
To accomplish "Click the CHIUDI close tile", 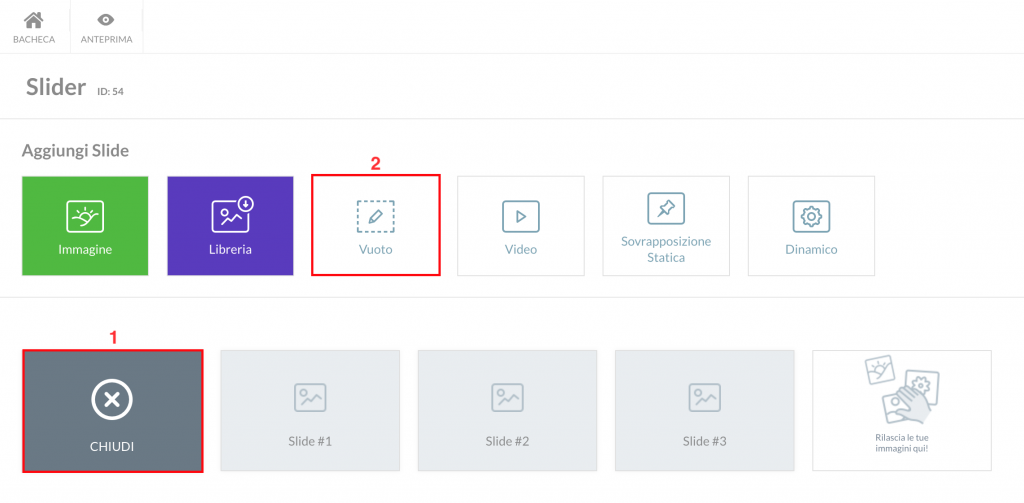I will [112, 411].
